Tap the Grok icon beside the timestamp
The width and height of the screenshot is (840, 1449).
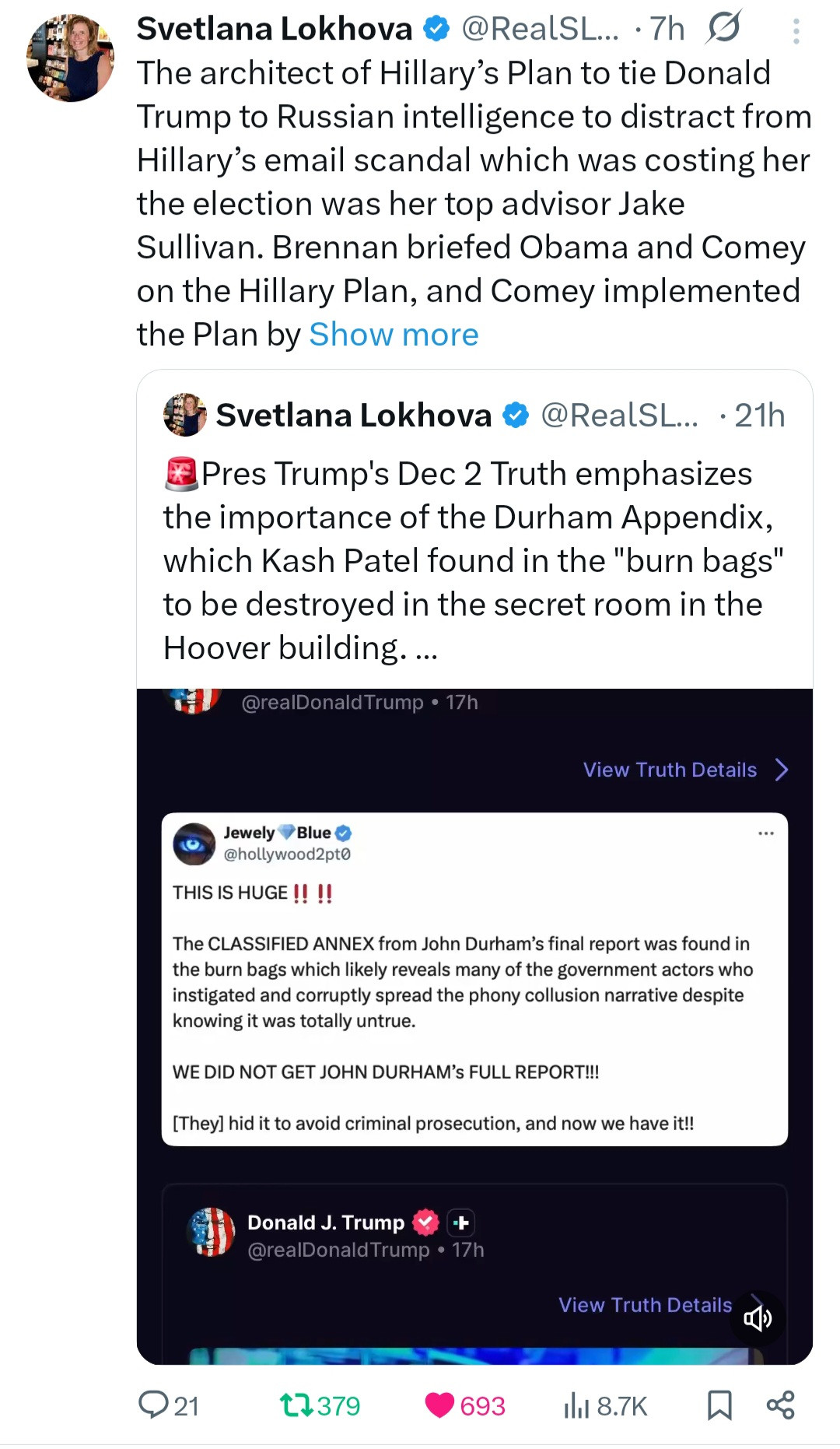[x=724, y=29]
